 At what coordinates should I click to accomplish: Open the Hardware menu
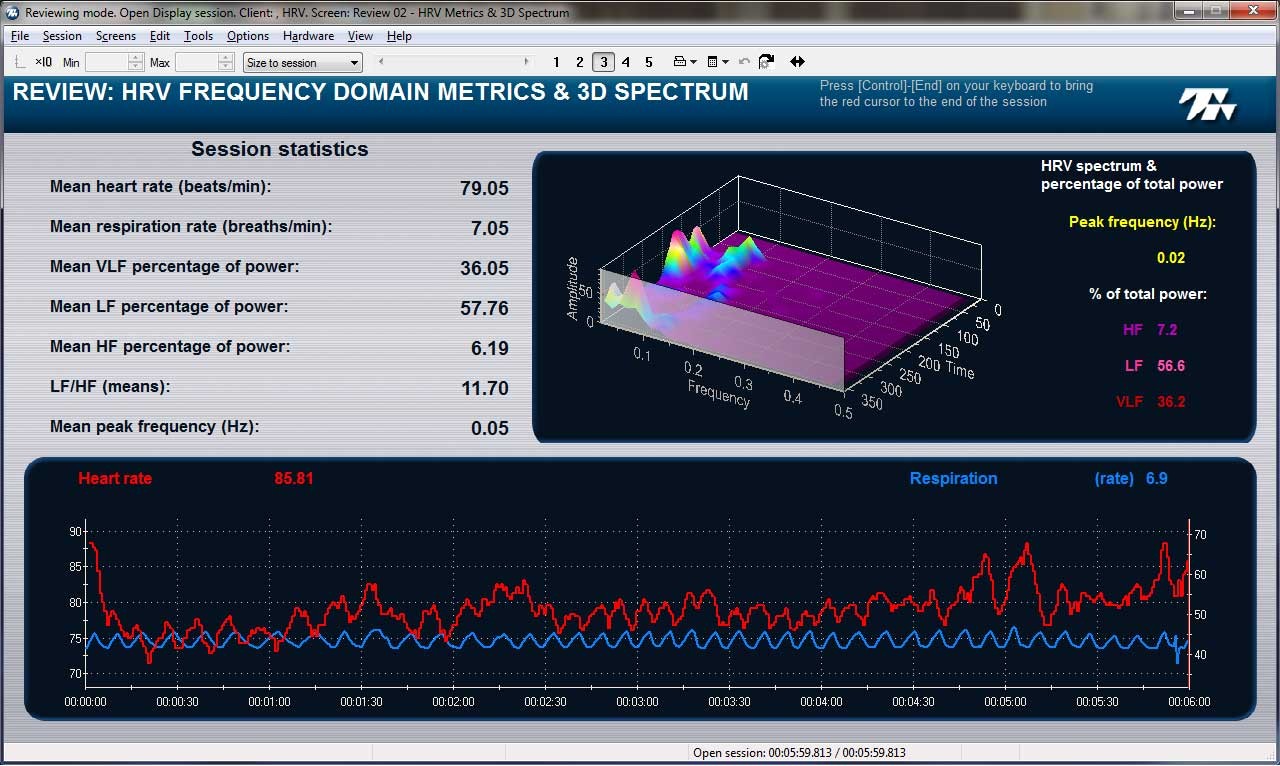(x=308, y=36)
